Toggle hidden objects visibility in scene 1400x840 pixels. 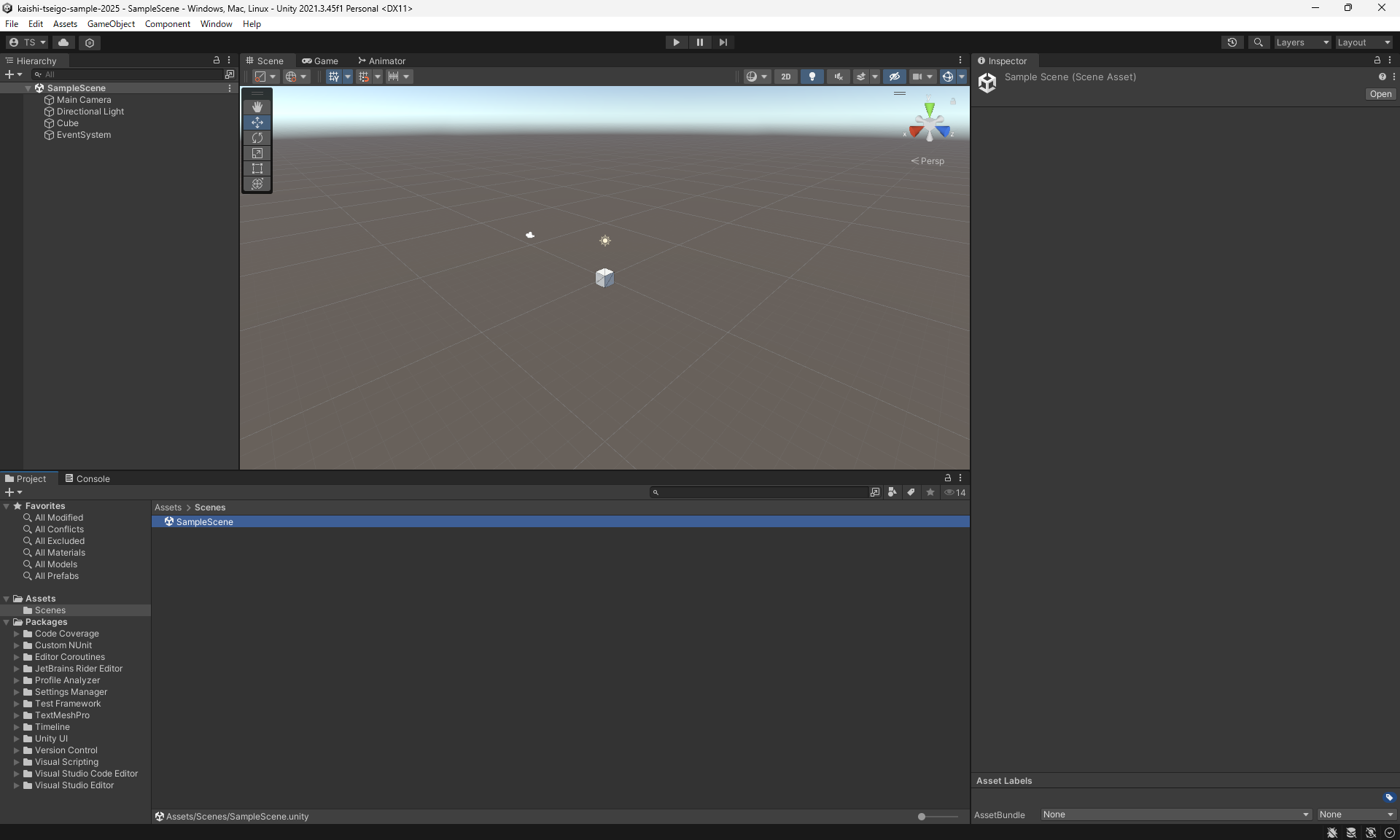(x=895, y=77)
